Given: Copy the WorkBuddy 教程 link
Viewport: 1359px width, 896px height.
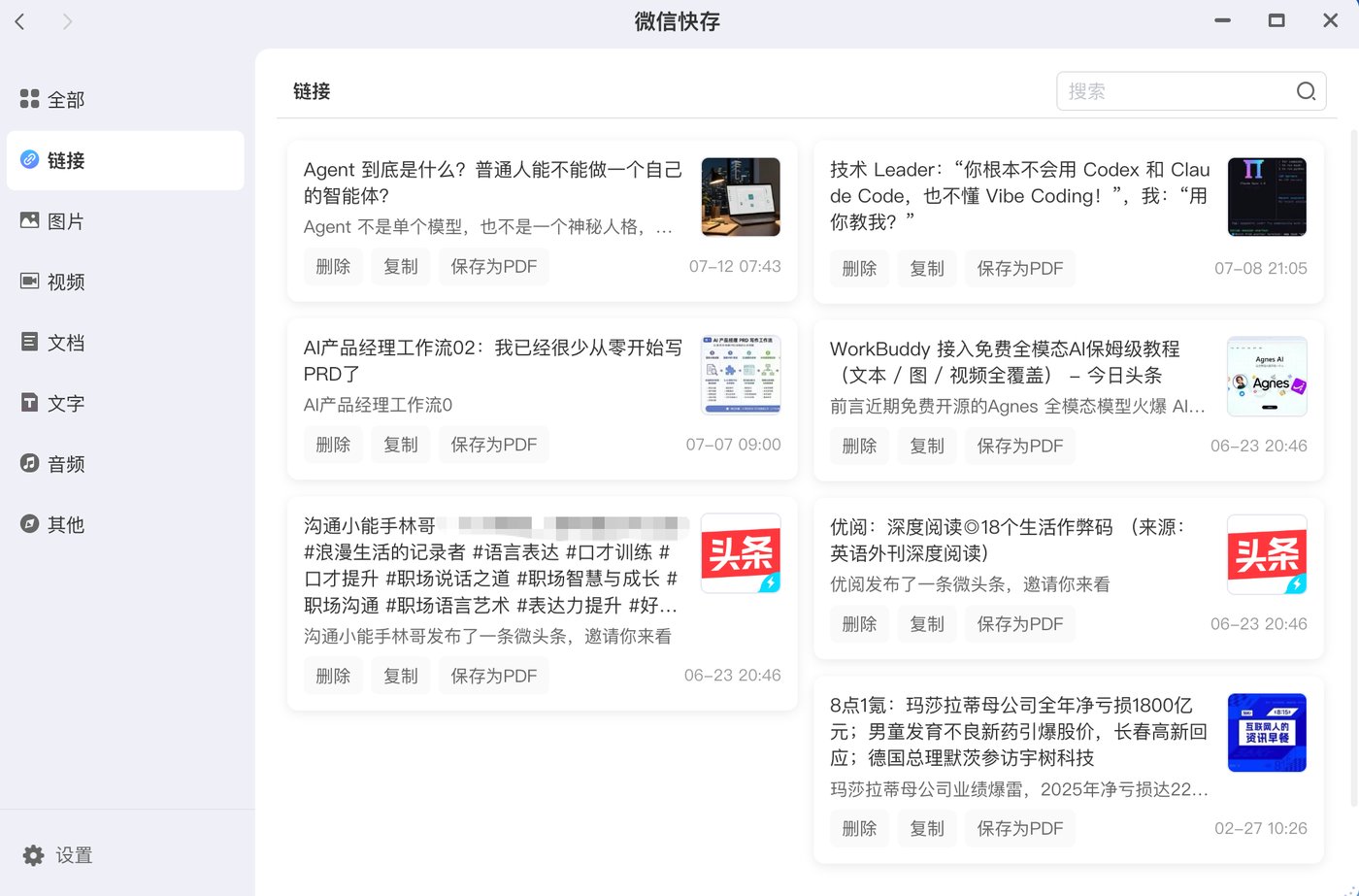Looking at the screenshot, I should coord(927,446).
